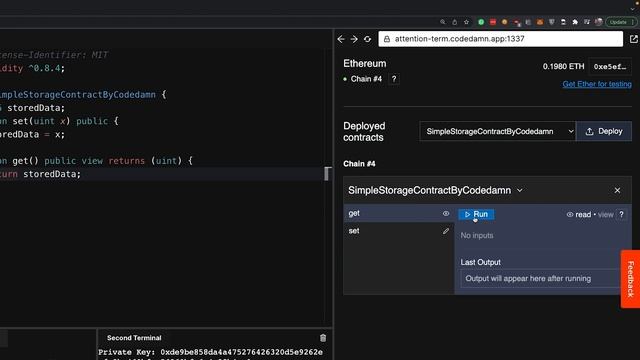
Task: Open the Deployed contracts dropdown
Action: tap(497, 131)
